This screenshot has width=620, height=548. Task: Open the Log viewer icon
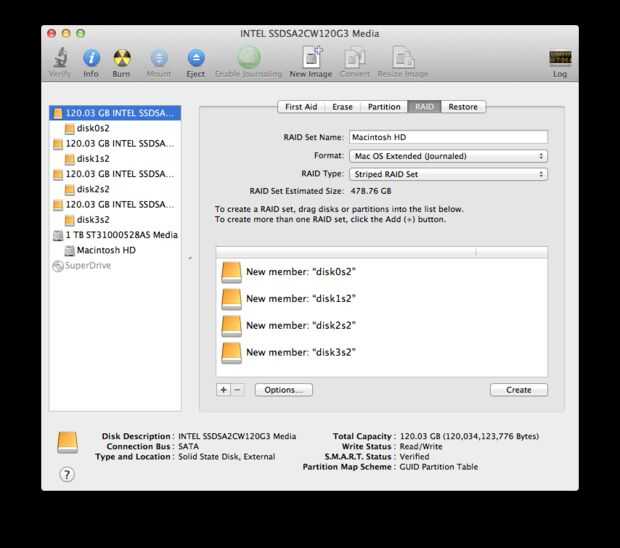pos(560,58)
